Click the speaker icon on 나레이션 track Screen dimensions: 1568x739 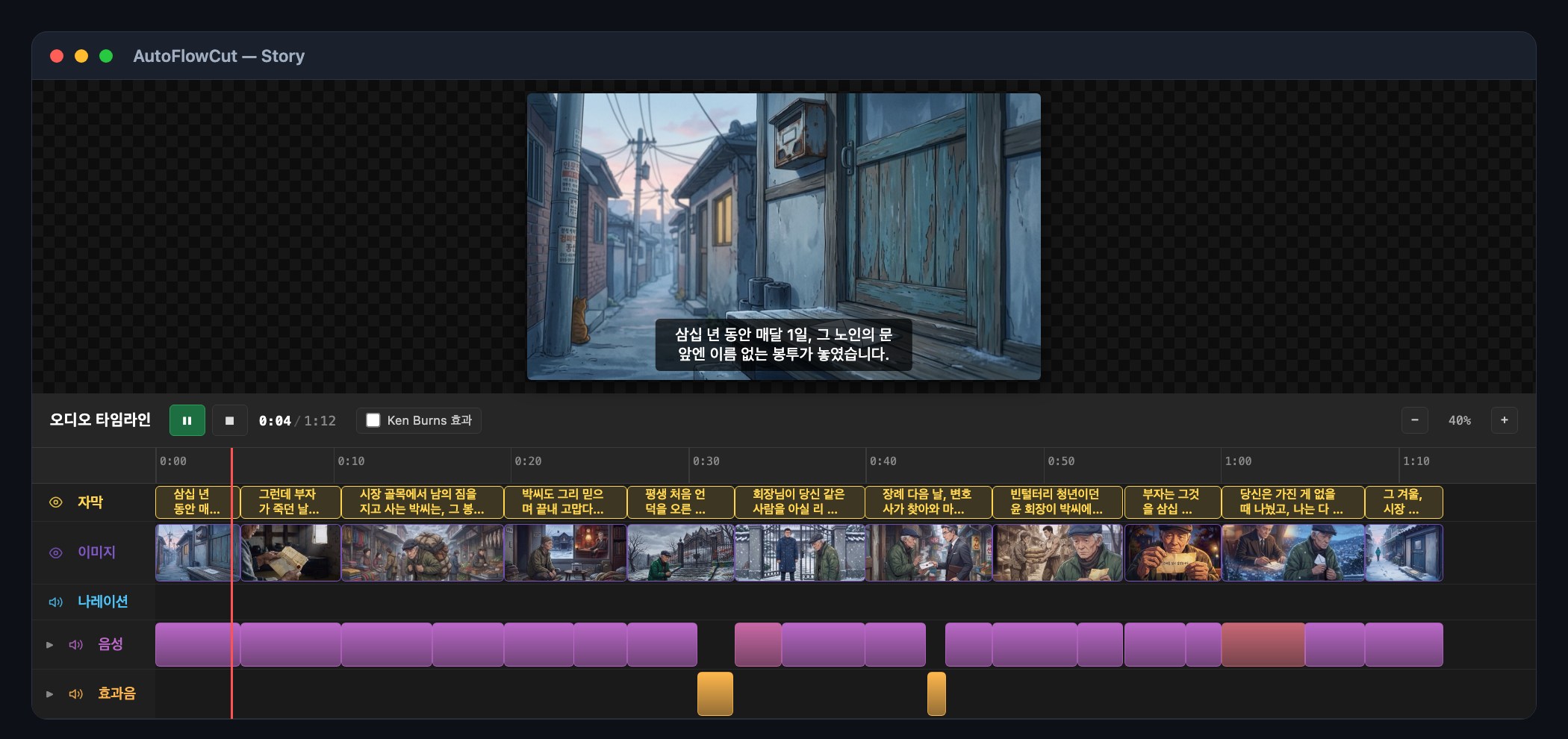(x=56, y=602)
